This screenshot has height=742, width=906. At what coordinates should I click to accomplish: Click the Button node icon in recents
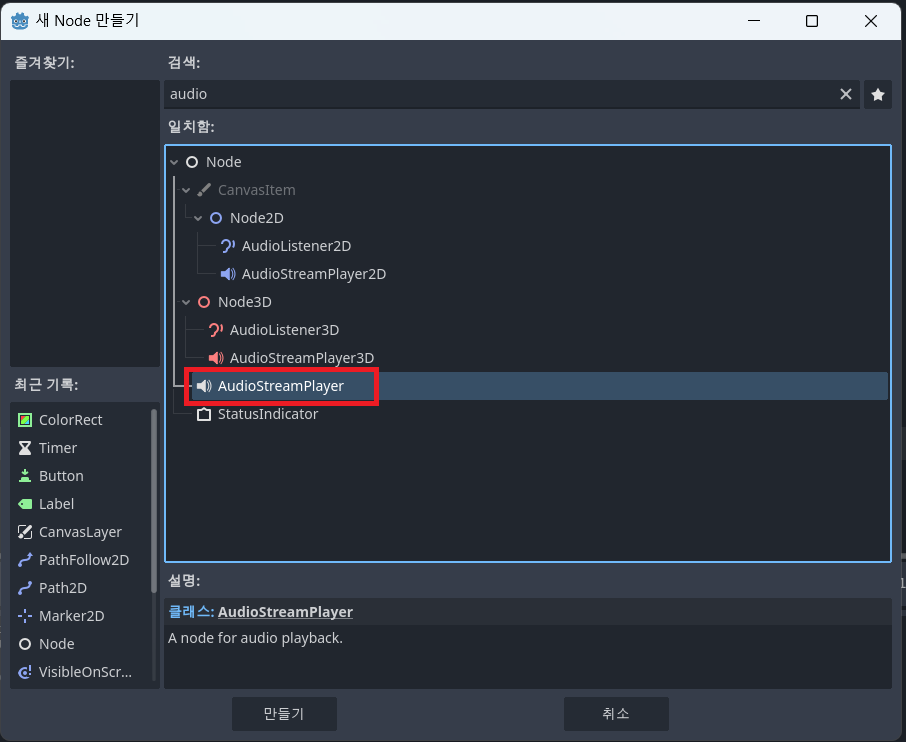pos(25,476)
